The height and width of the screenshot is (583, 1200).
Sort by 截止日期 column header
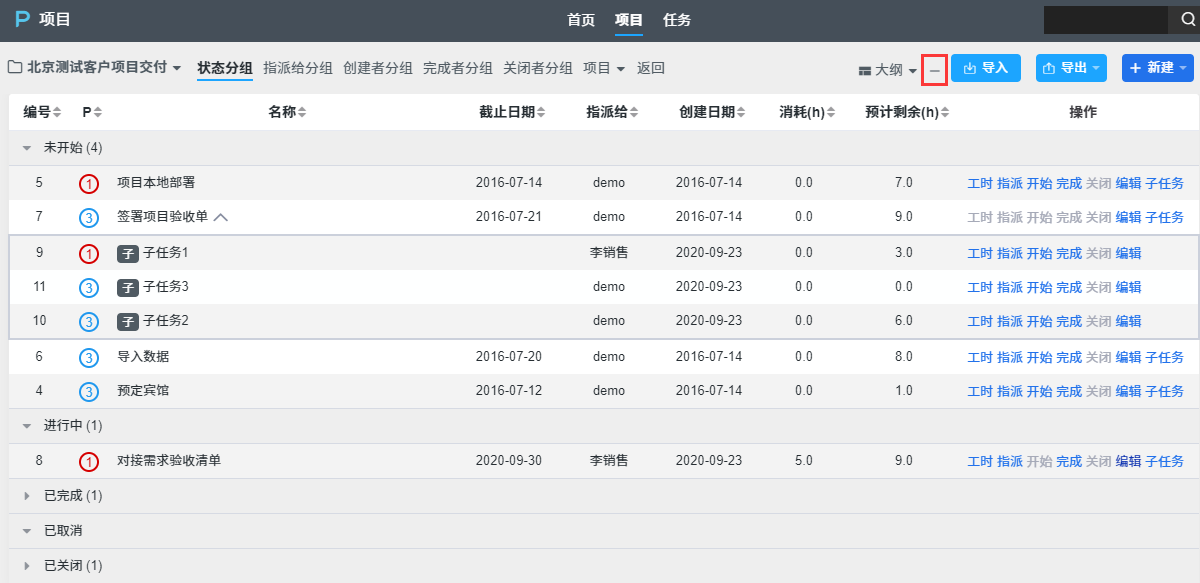click(x=511, y=113)
